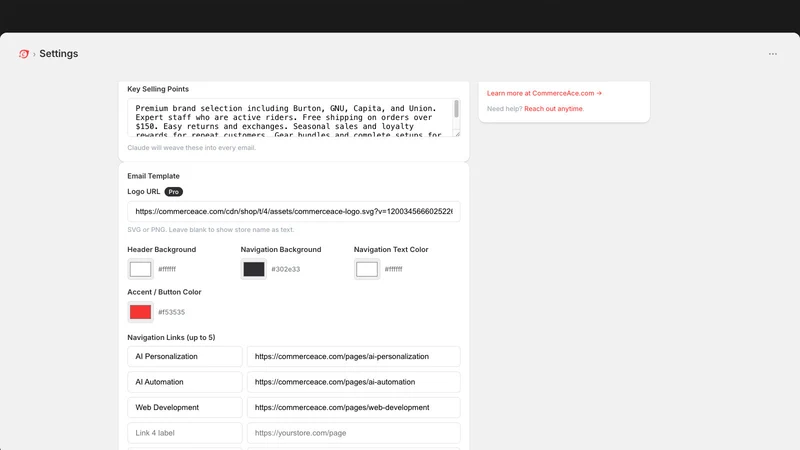The height and width of the screenshot is (450, 800).
Task: Open Learn more at CommerceAce.com link
Action: [544, 93]
